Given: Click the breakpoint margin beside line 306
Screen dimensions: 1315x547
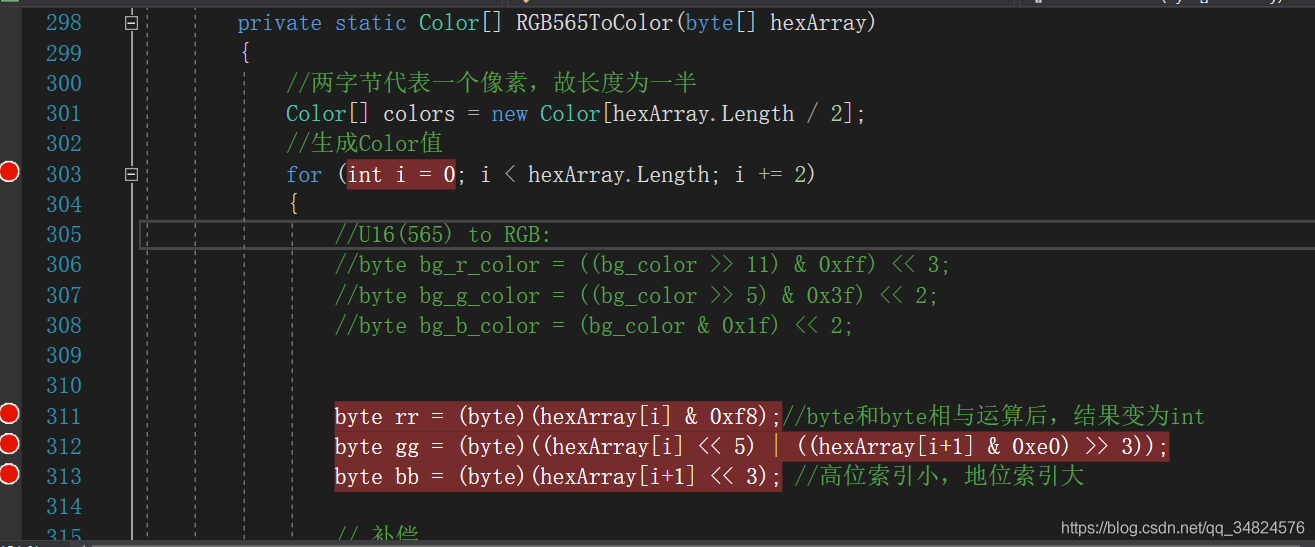Looking at the screenshot, I should click(x=10, y=265).
